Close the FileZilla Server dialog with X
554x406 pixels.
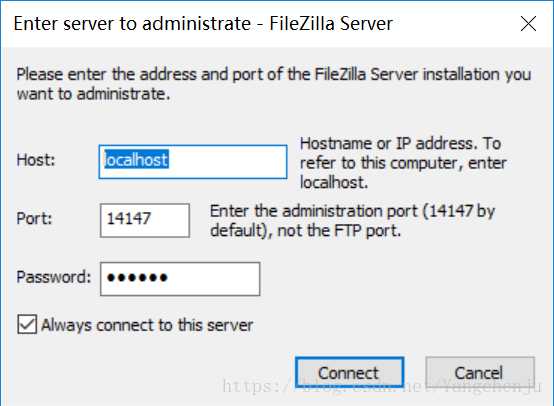coord(528,24)
